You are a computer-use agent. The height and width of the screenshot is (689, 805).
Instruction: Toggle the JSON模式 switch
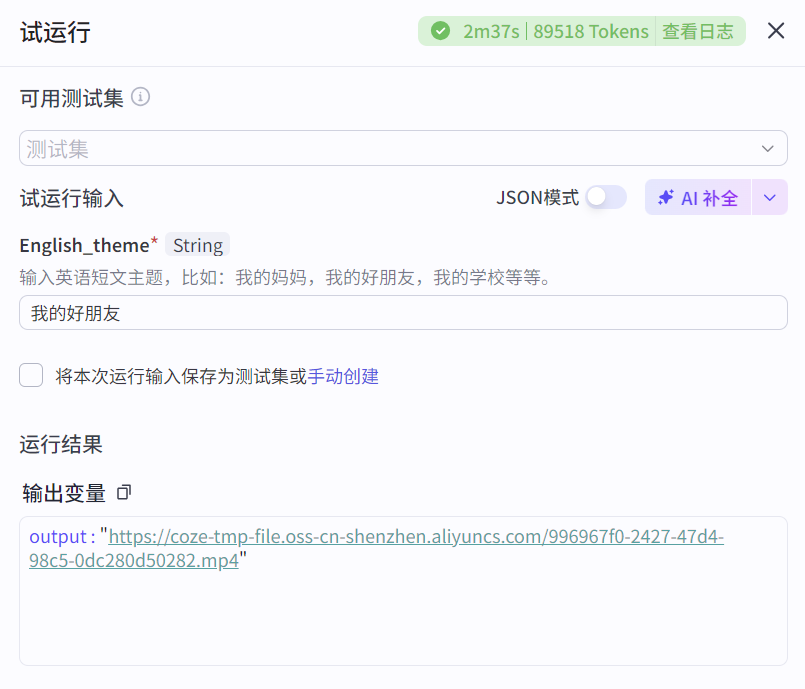click(606, 197)
